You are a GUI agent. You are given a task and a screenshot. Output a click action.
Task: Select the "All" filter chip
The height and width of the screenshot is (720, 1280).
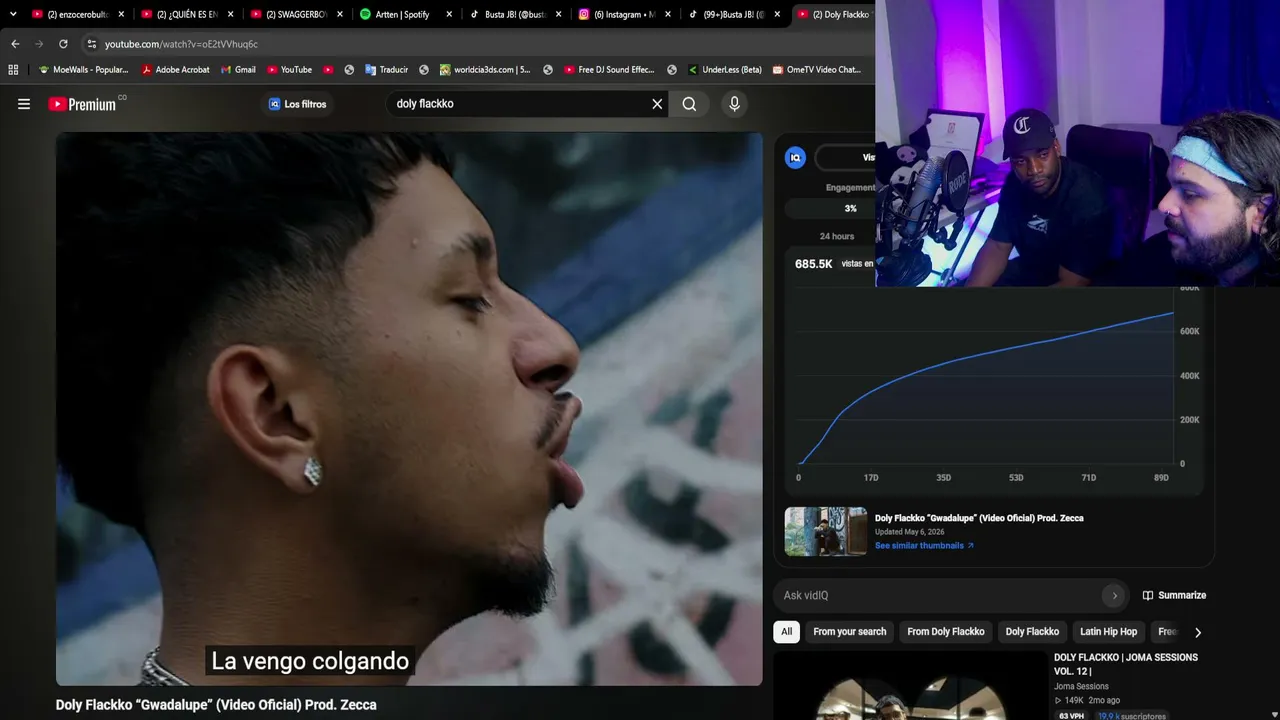(787, 632)
